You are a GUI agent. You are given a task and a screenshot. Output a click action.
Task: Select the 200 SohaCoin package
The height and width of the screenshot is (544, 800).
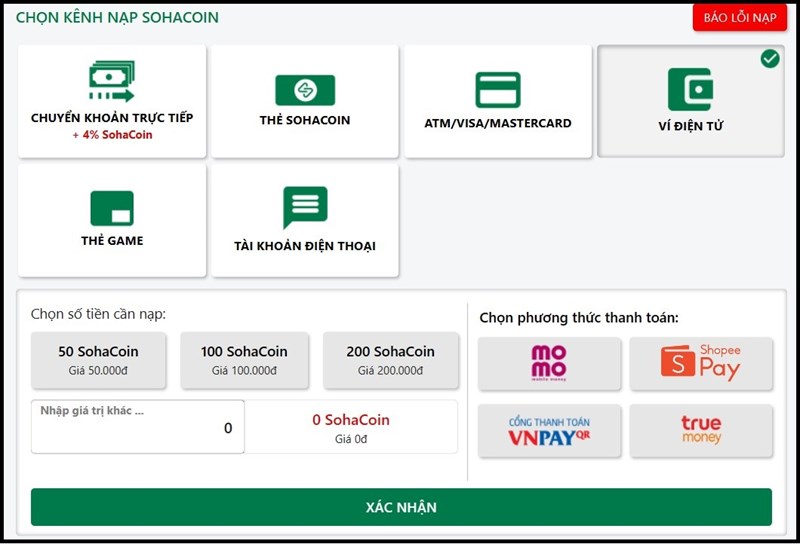391,360
